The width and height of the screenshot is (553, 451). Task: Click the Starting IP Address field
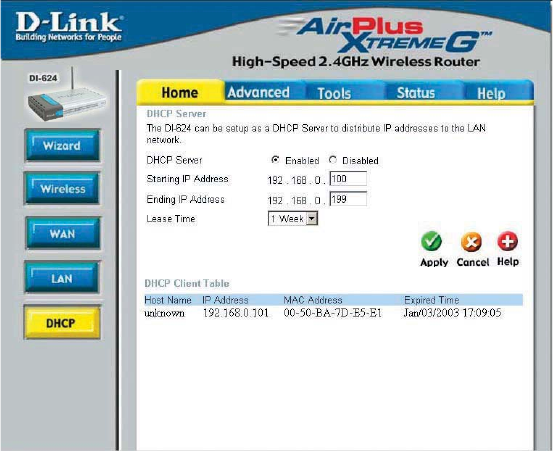348,179
